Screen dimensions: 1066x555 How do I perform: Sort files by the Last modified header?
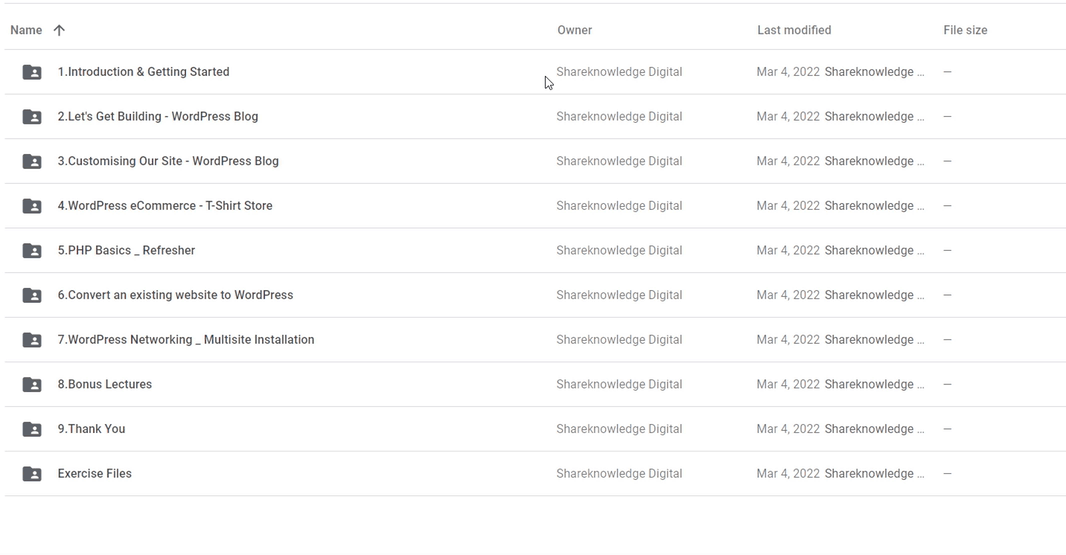[x=794, y=30]
